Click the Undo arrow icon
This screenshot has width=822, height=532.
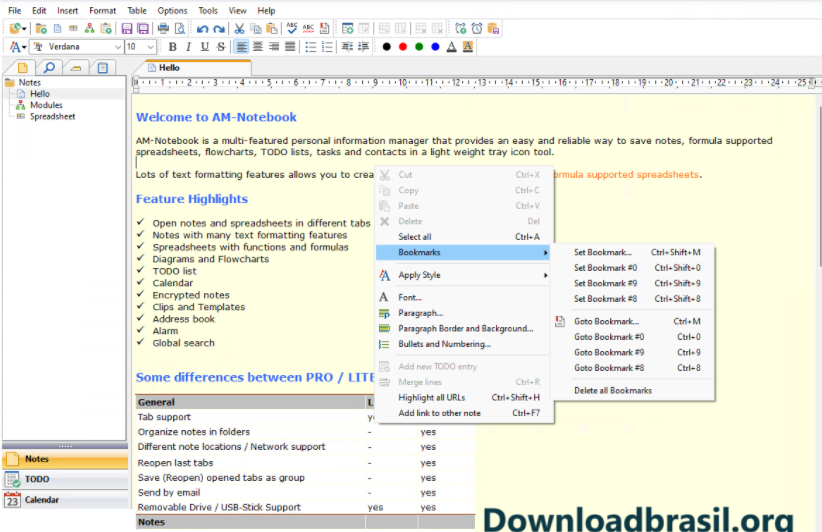point(203,29)
